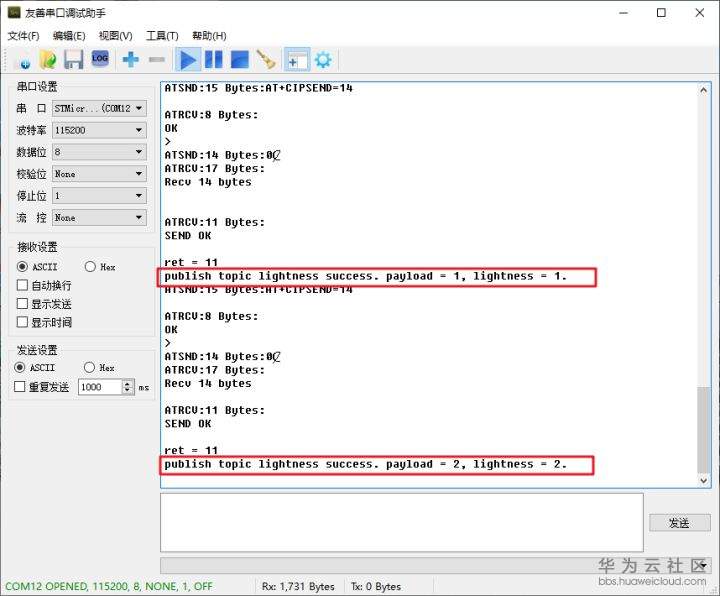Image resolution: width=720 pixels, height=596 pixels.
Task: Open the 编辑(E) menu
Action: pyautogui.click(x=69, y=36)
